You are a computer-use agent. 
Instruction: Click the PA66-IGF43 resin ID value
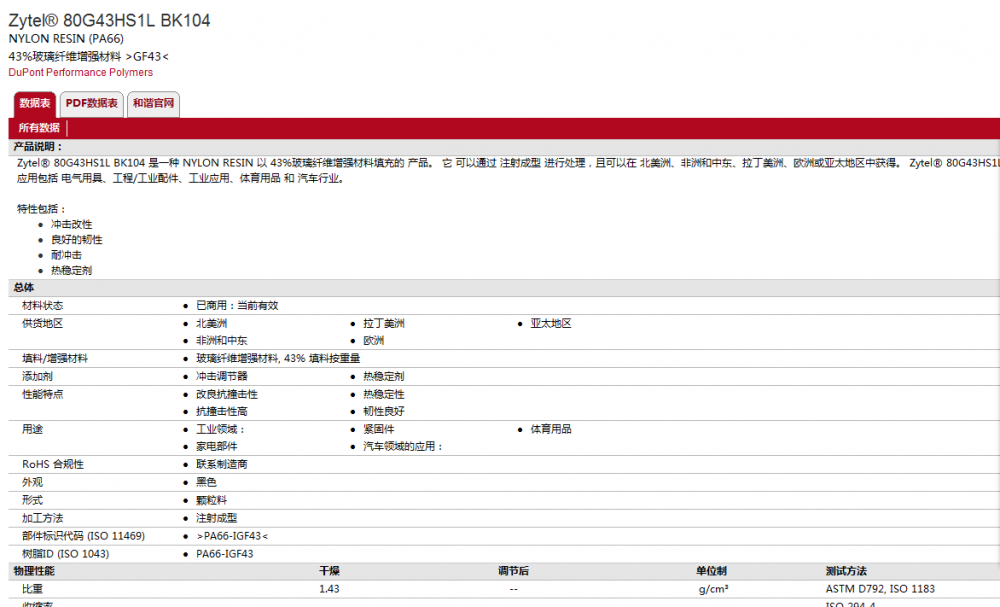pyautogui.click(x=224, y=553)
